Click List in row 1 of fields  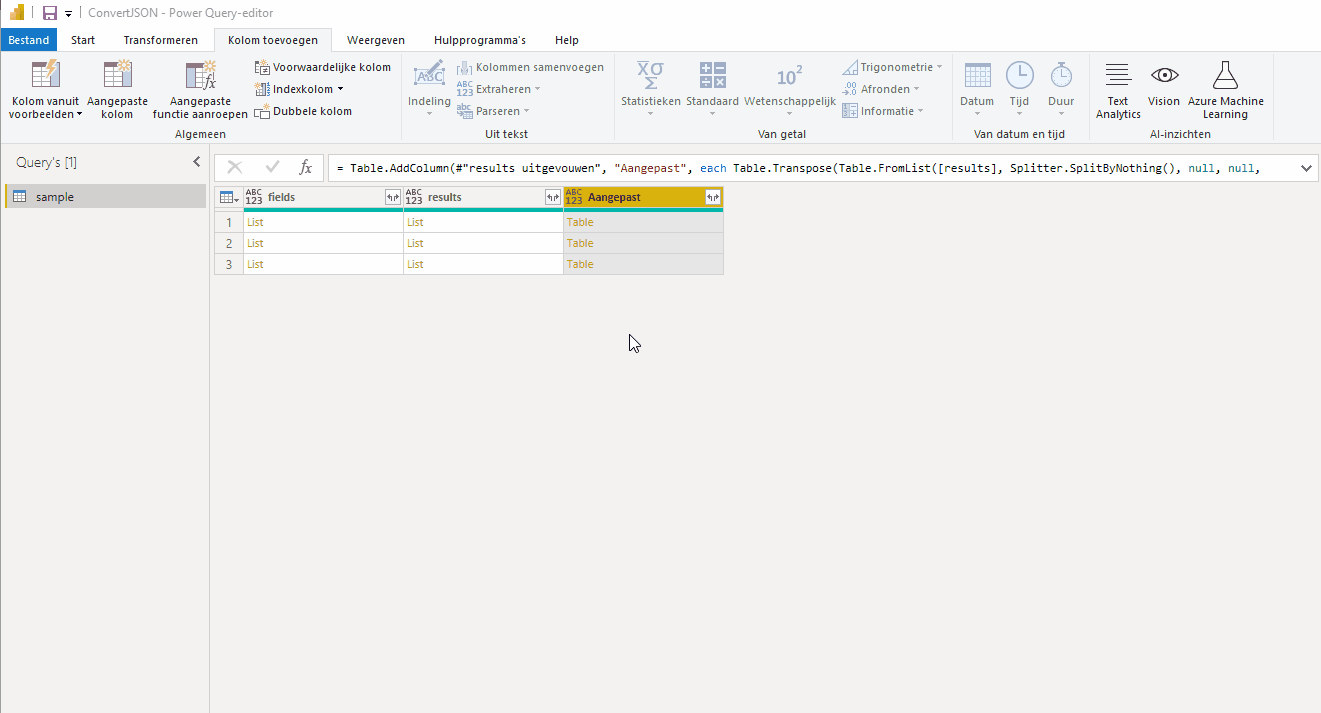[255, 222]
